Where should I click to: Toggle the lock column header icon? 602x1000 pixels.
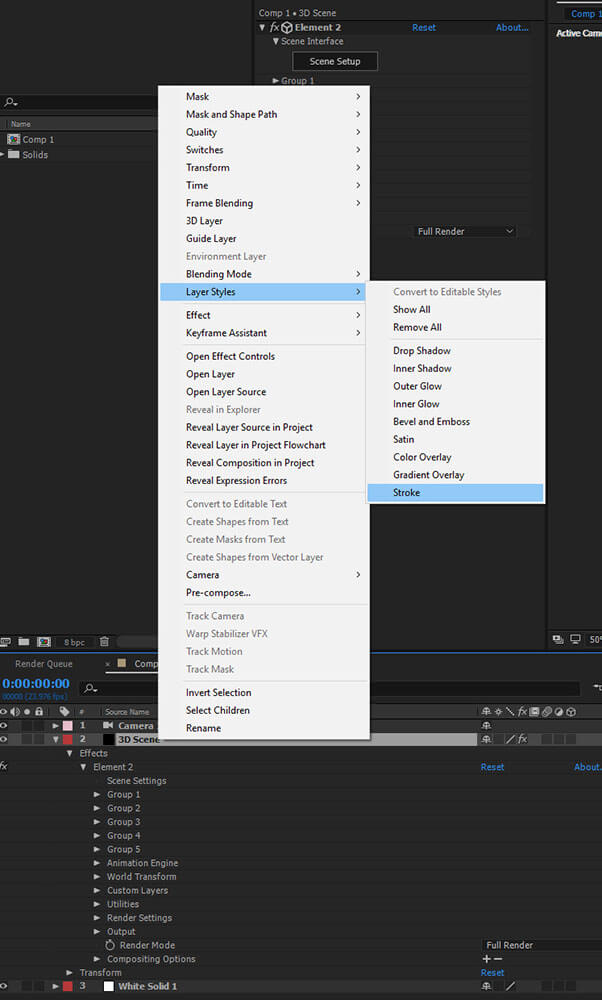click(x=39, y=711)
